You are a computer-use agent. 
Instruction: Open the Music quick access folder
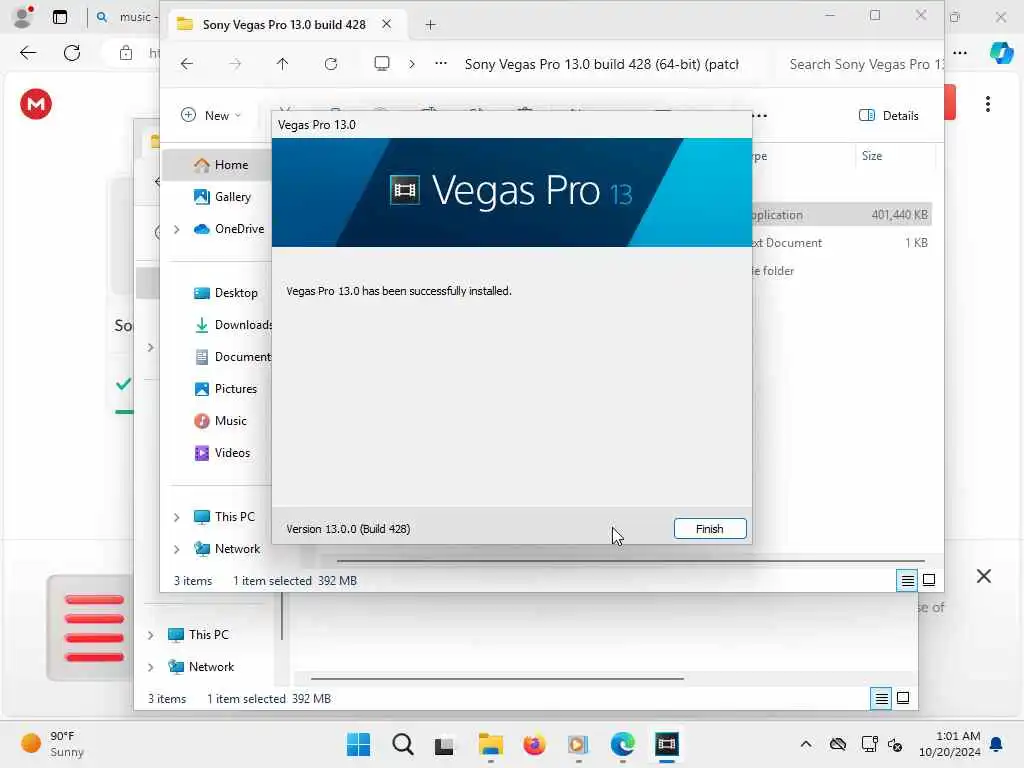pyautogui.click(x=220, y=421)
